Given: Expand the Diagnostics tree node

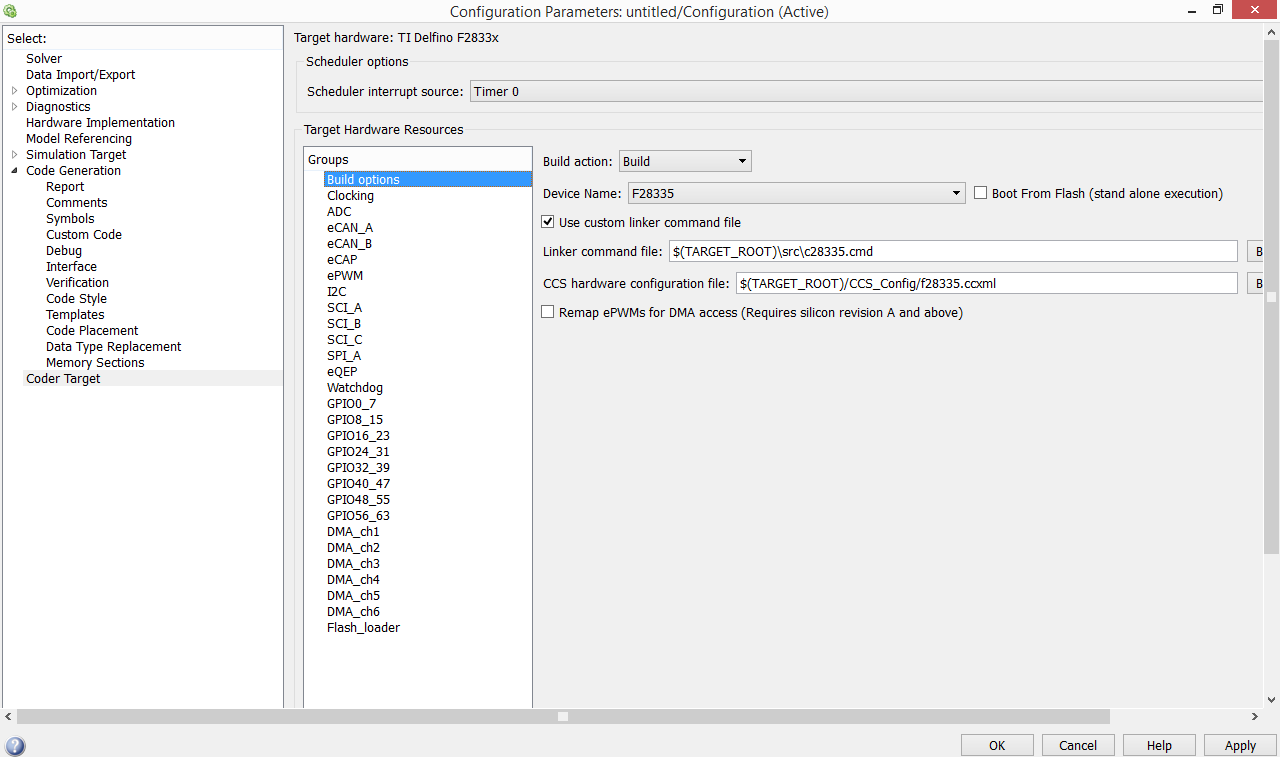Looking at the screenshot, I should (14, 107).
